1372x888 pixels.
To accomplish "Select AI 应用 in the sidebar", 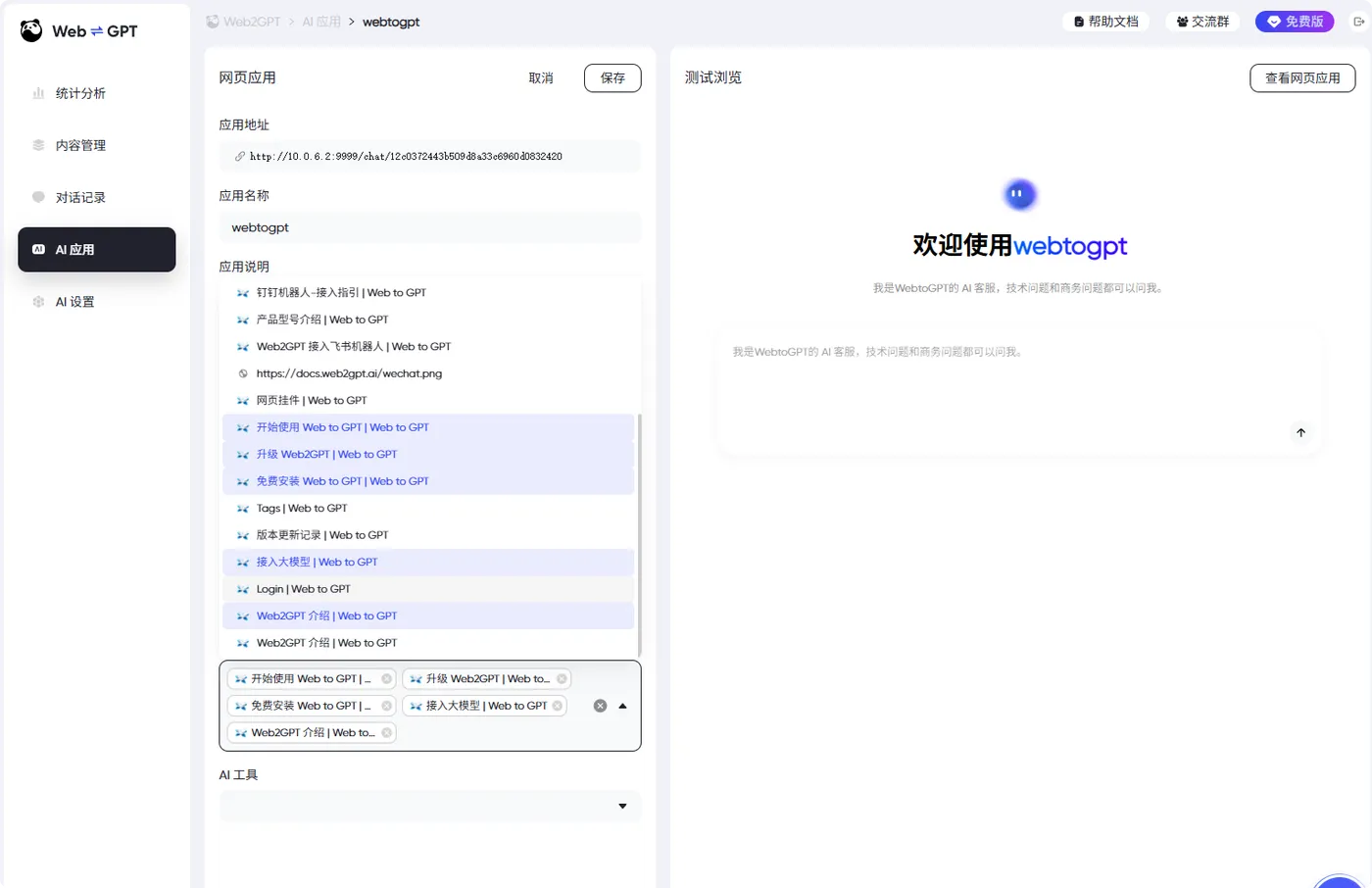I will [x=96, y=249].
